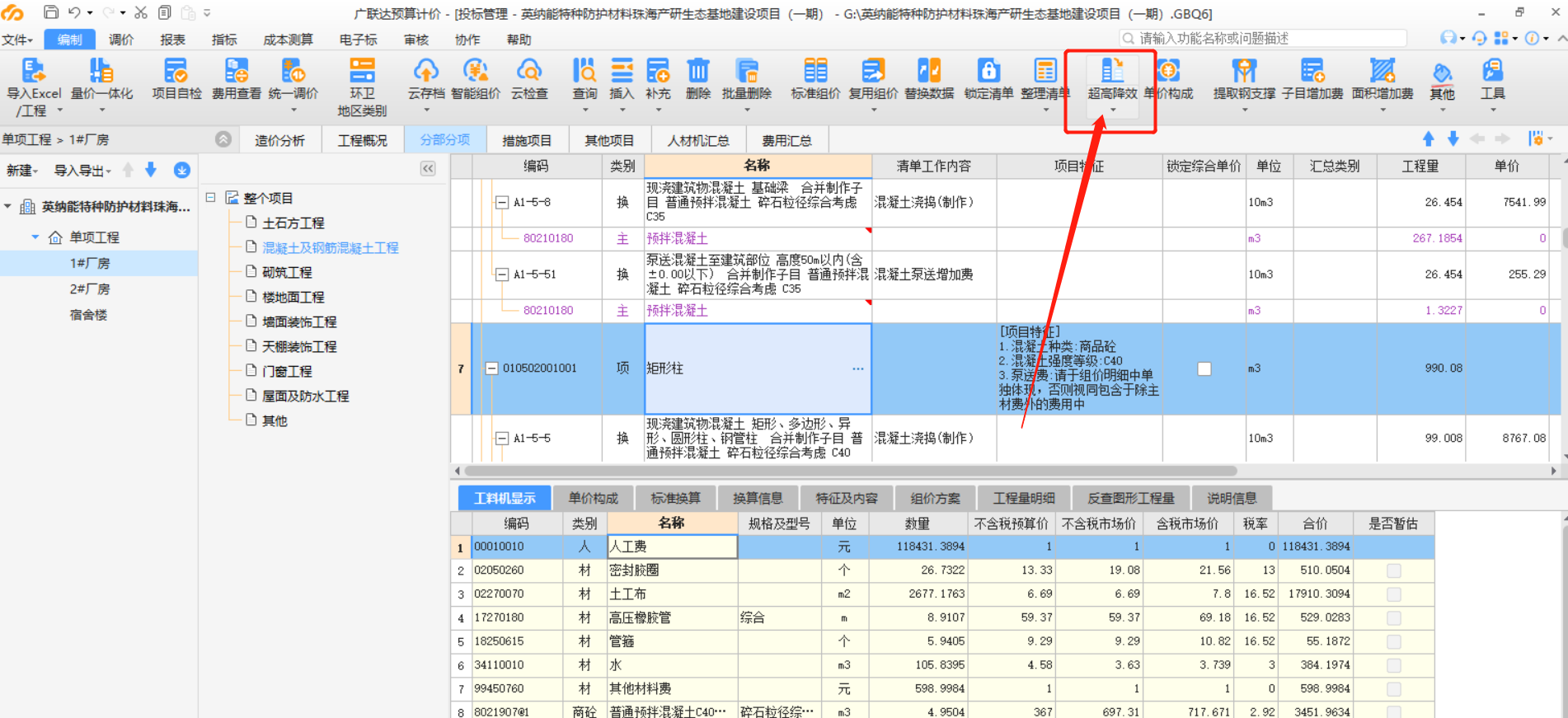This screenshot has width=1568, height=718.
Task: Toggle 是否暂估 checkbox for 水
Action: pyautogui.click(x=1394, y=664)
